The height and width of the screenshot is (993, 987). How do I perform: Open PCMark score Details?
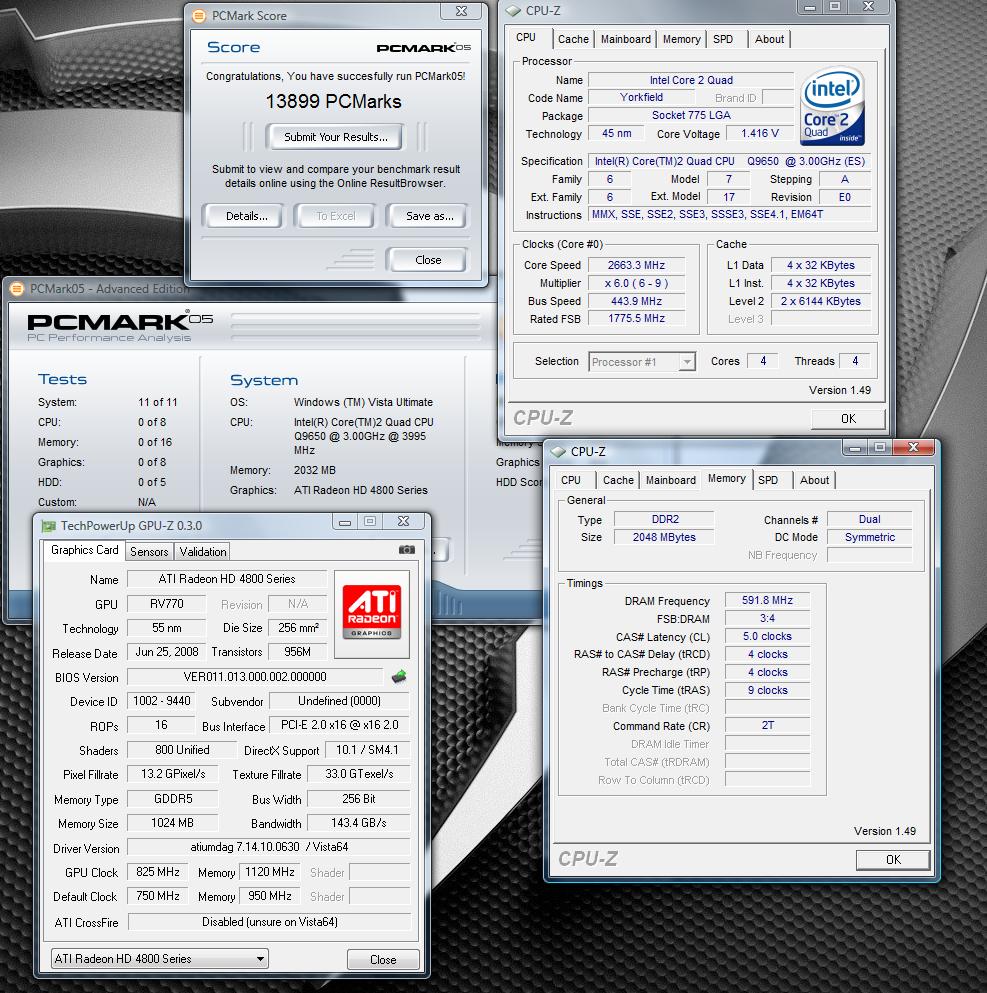(x=247, y=216)
